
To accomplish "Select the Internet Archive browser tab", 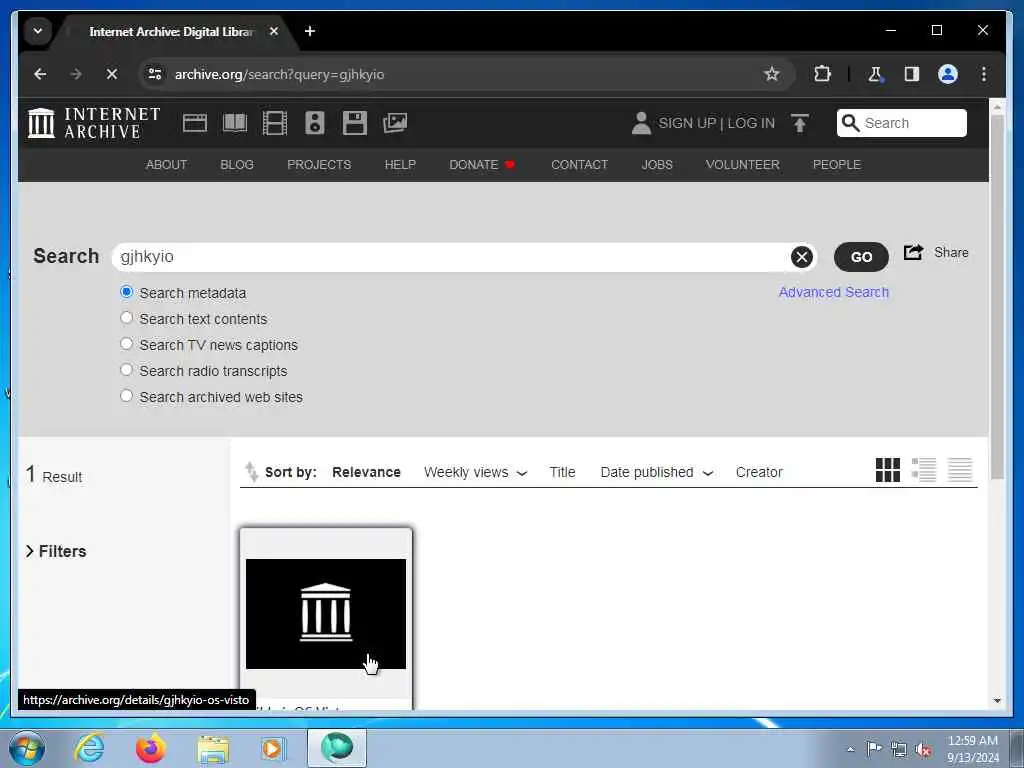I will pos(171,31).
